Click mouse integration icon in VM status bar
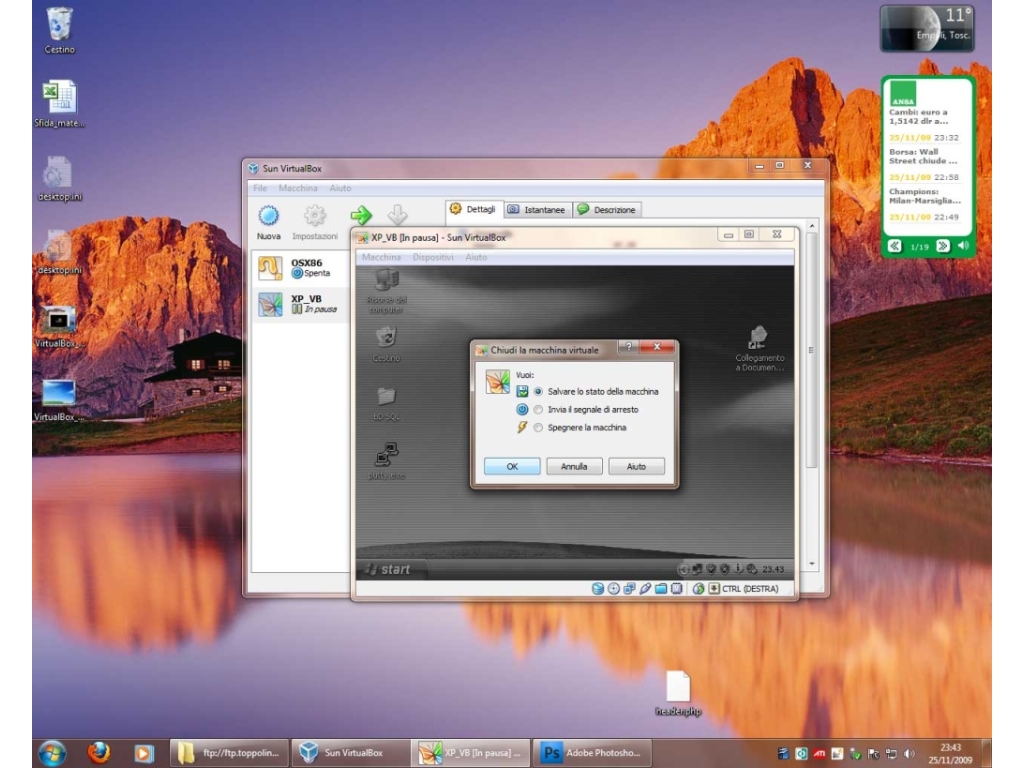Image resolution: width=1024 pixels, height=768 pixels. click(x=698, y=588)
